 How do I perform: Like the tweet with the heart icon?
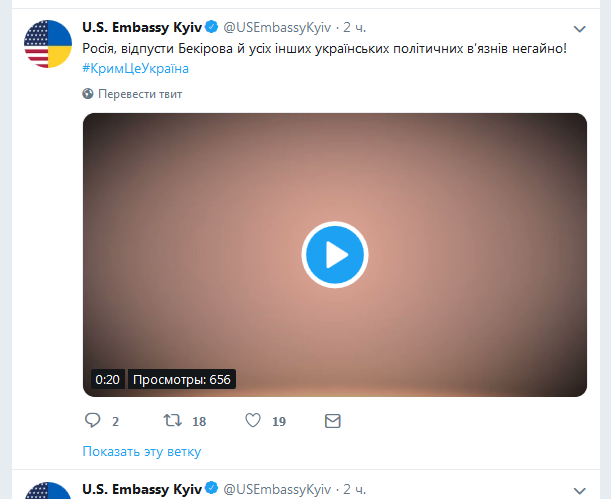coord(253,421)
